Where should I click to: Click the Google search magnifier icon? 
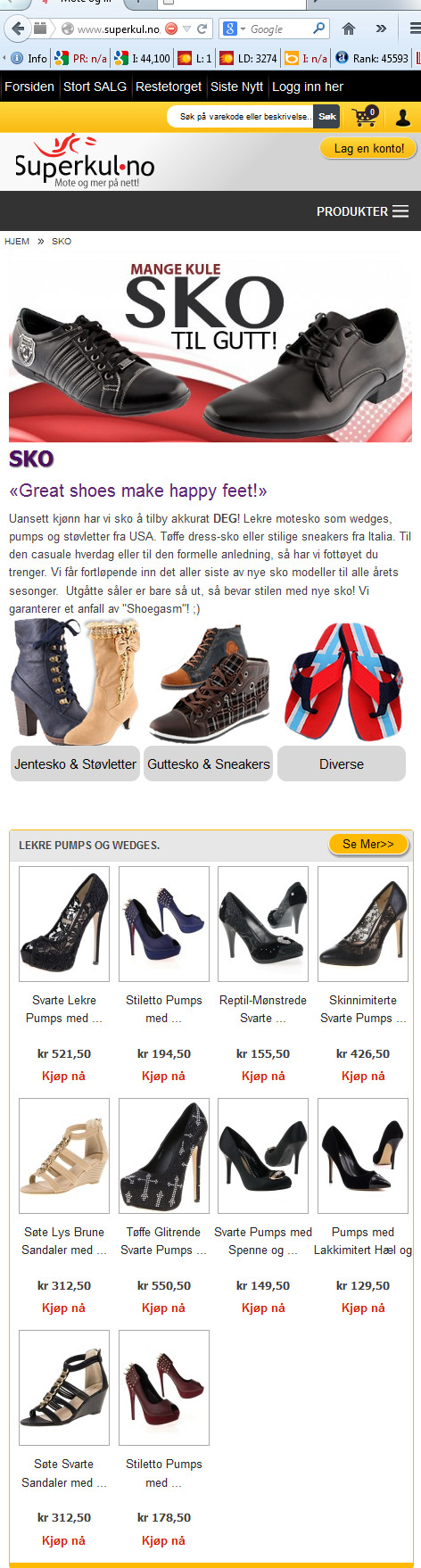[319, 29]
